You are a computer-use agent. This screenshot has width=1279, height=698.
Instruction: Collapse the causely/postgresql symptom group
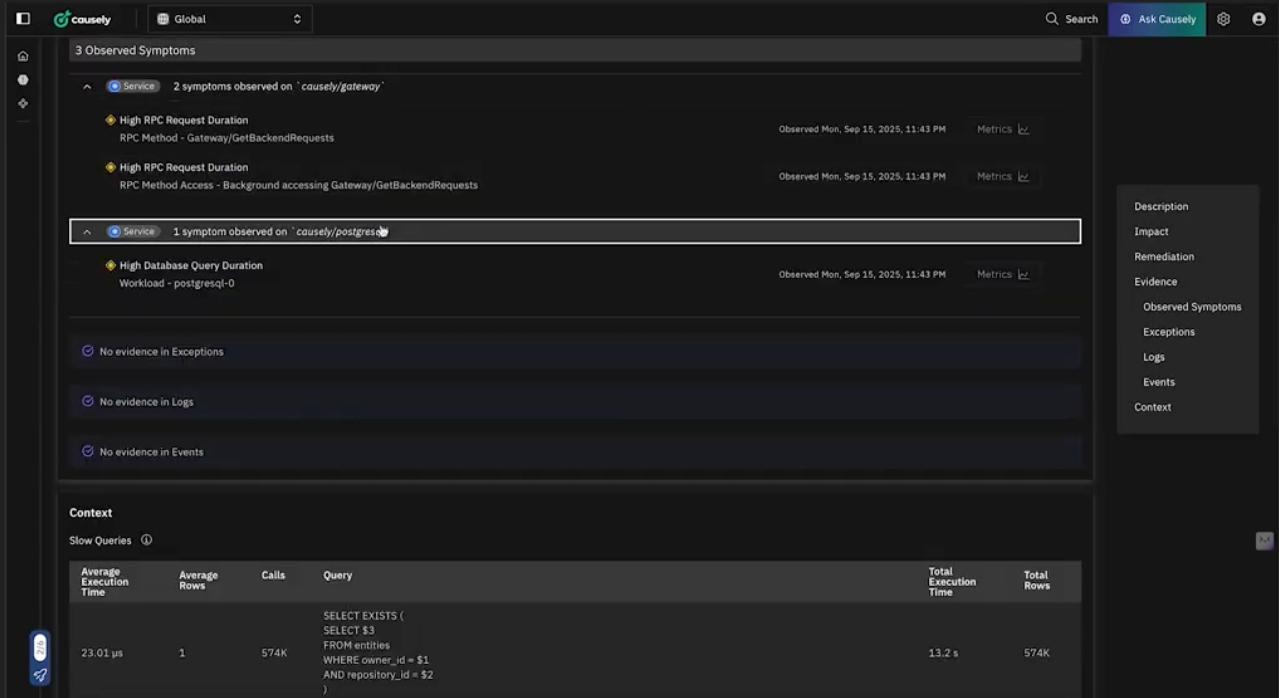(x=86, y=231)
